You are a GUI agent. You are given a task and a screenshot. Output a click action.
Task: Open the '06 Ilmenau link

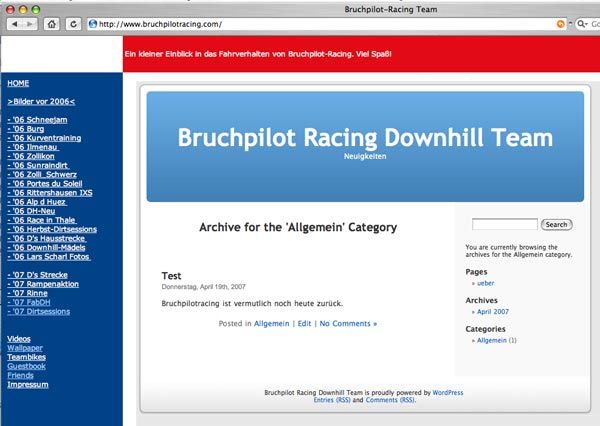(x=33, y=147)
